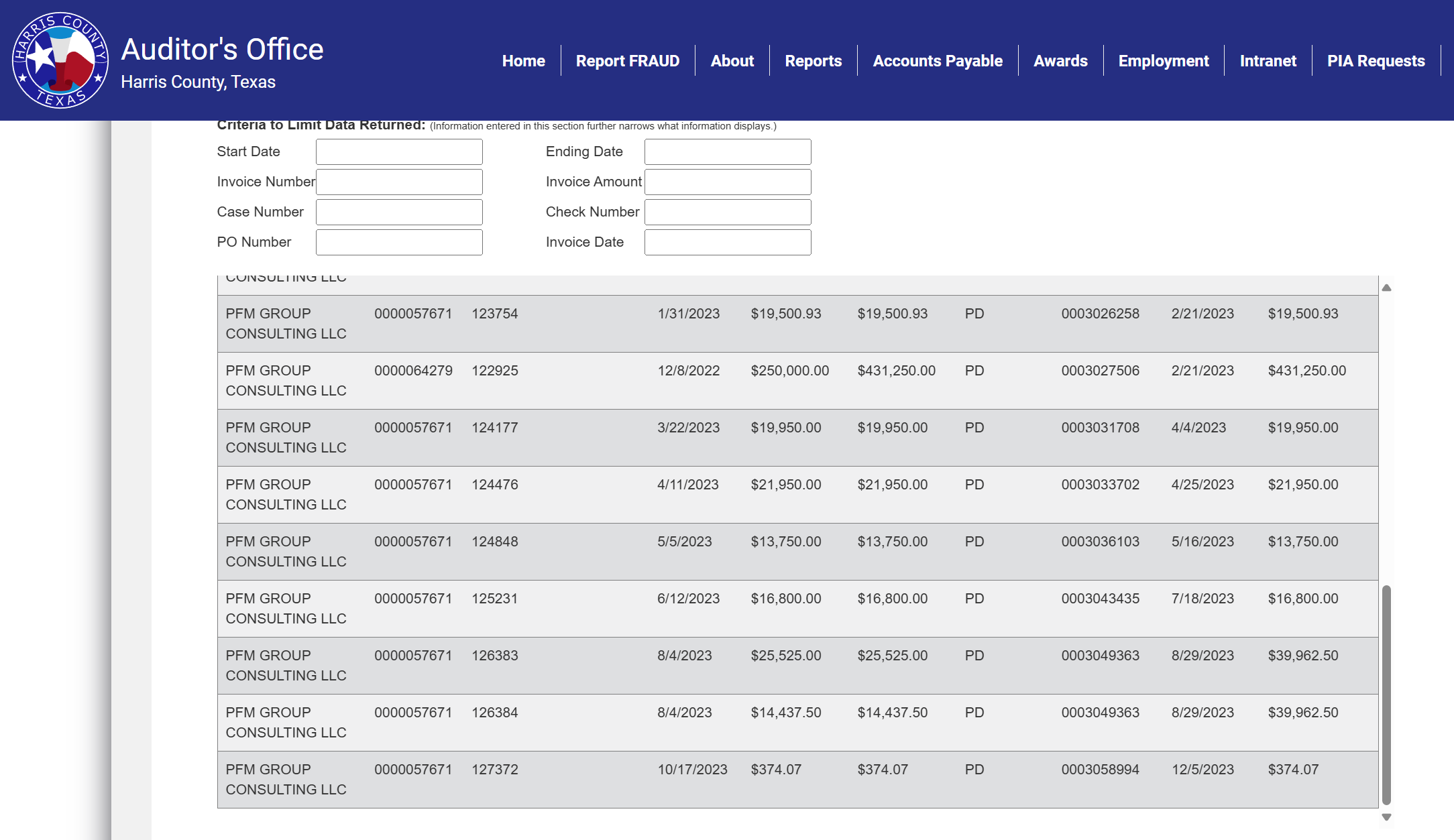The image size is (1454, 840).
Task: Select invoice number 123754 cell
Action: coord(495,314)
